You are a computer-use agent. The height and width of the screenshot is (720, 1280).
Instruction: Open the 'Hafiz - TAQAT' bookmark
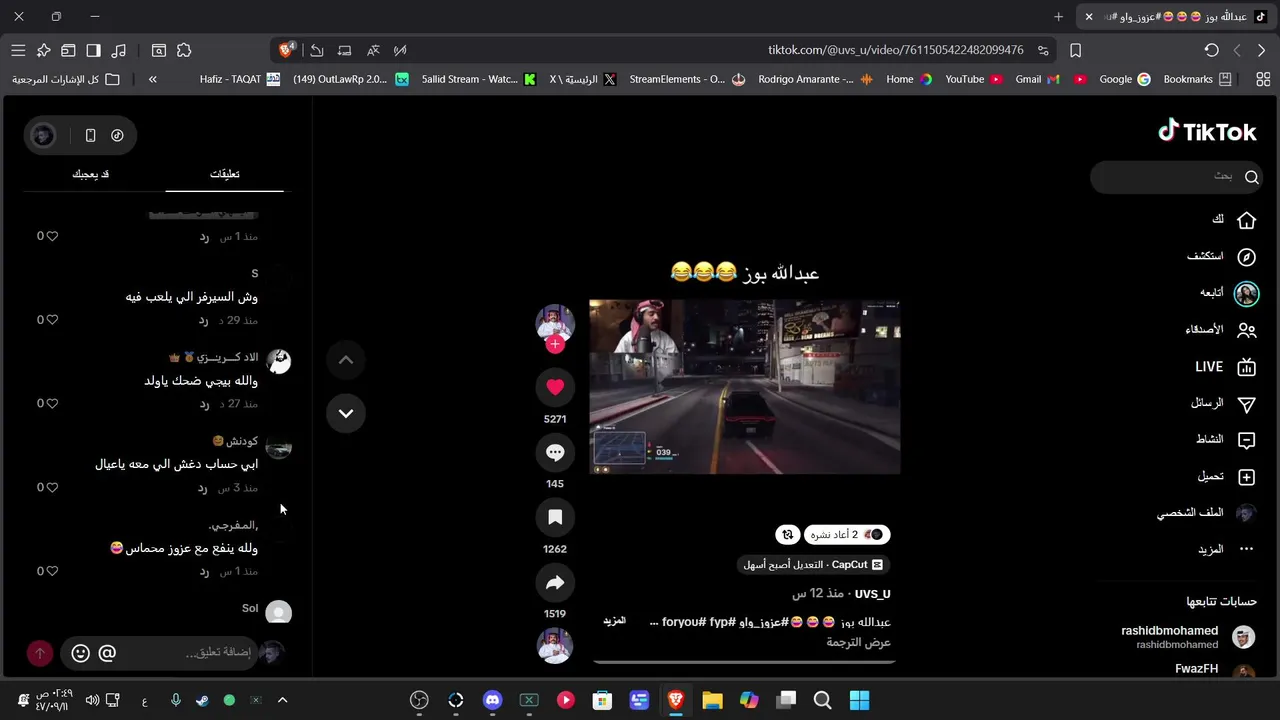click(x=239, y=79)
